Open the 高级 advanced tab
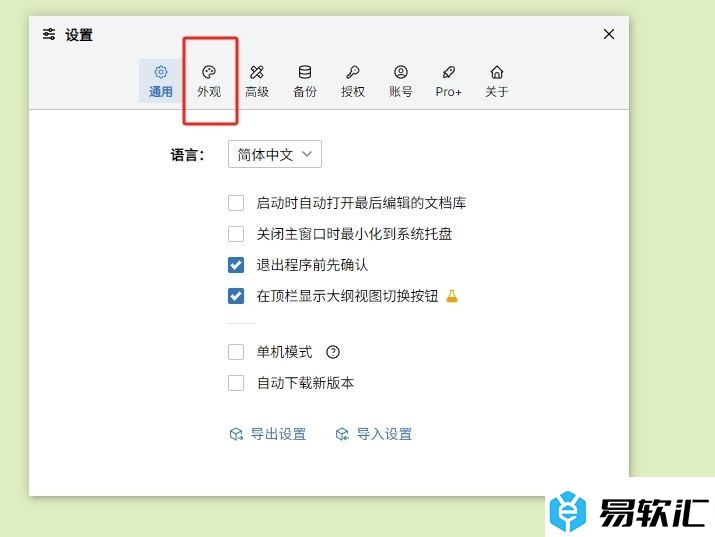This screenshot has width=715, height=537. coord(257,81)
